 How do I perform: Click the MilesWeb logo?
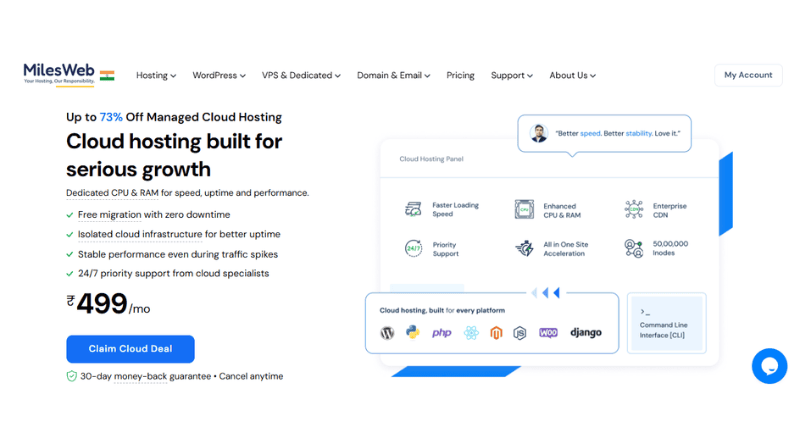[59, 74]
